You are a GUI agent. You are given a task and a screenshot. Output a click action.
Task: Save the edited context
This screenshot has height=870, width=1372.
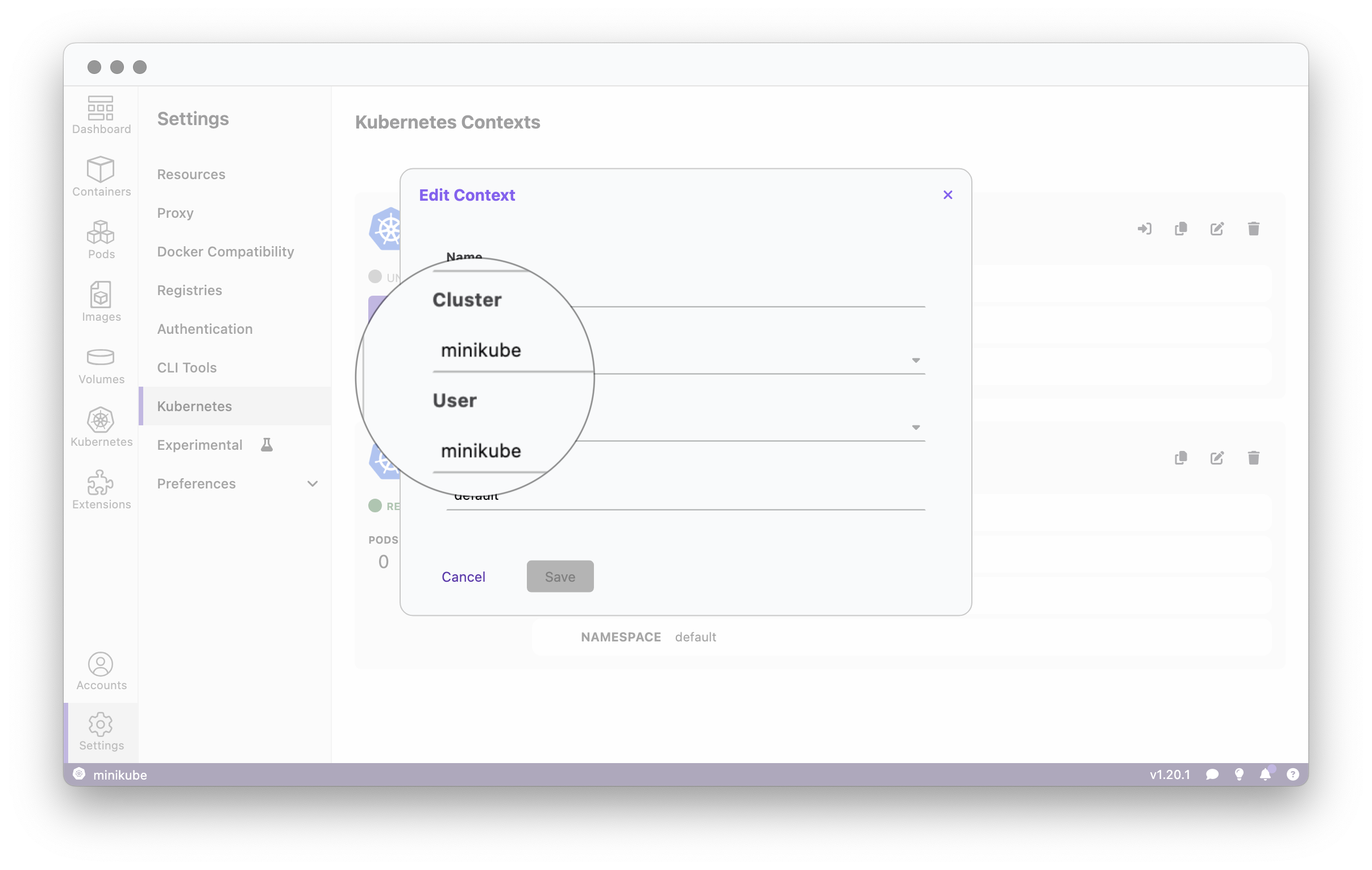[x=559, y=577]
